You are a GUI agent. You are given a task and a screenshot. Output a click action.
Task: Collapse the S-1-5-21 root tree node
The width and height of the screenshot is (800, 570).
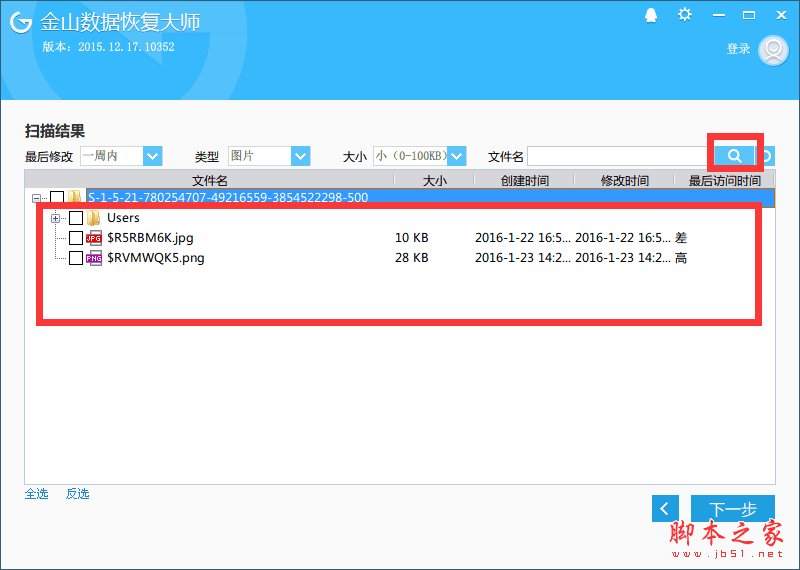[36, 198]
